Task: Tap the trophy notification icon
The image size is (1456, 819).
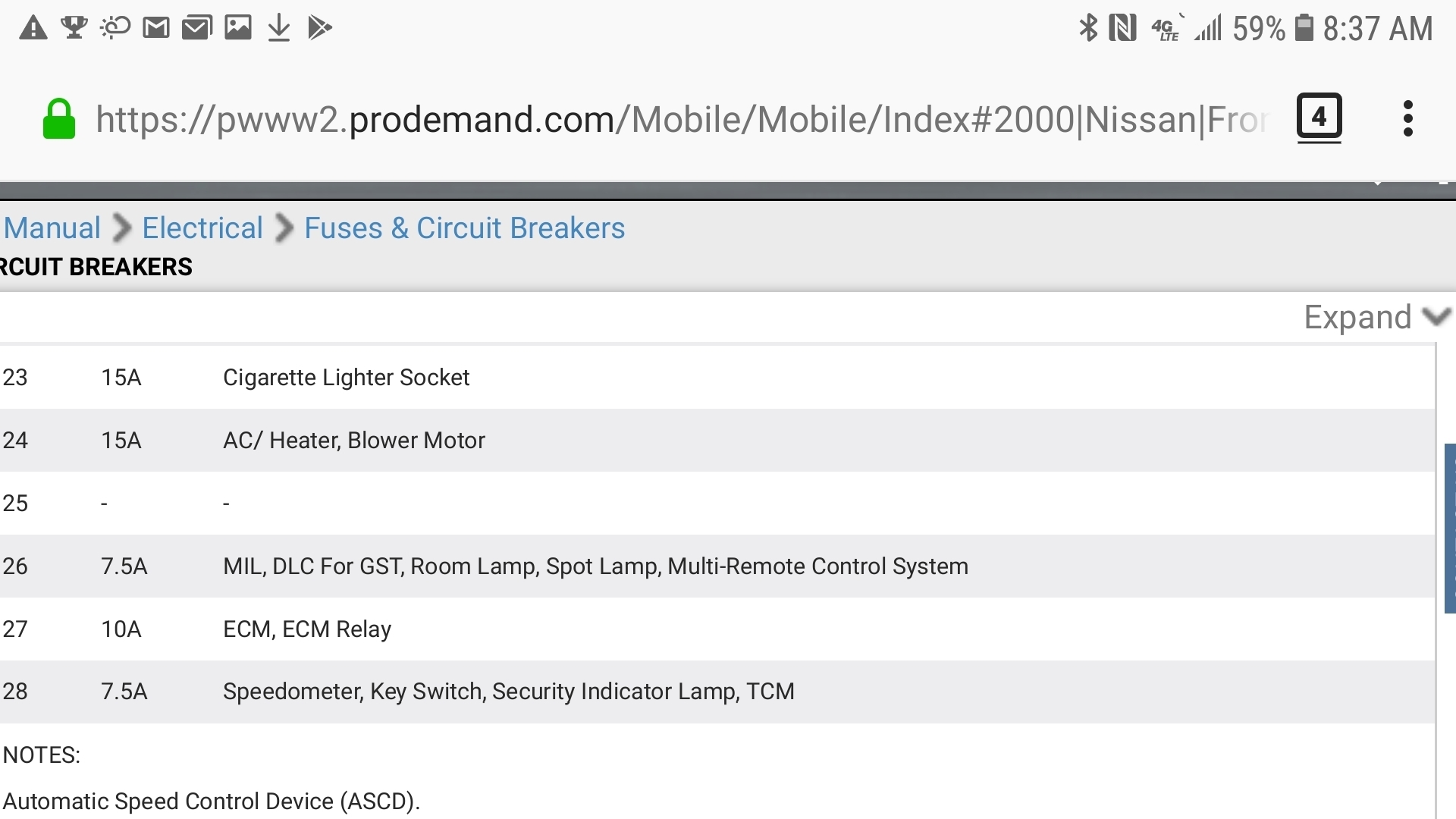Action: 74,28
